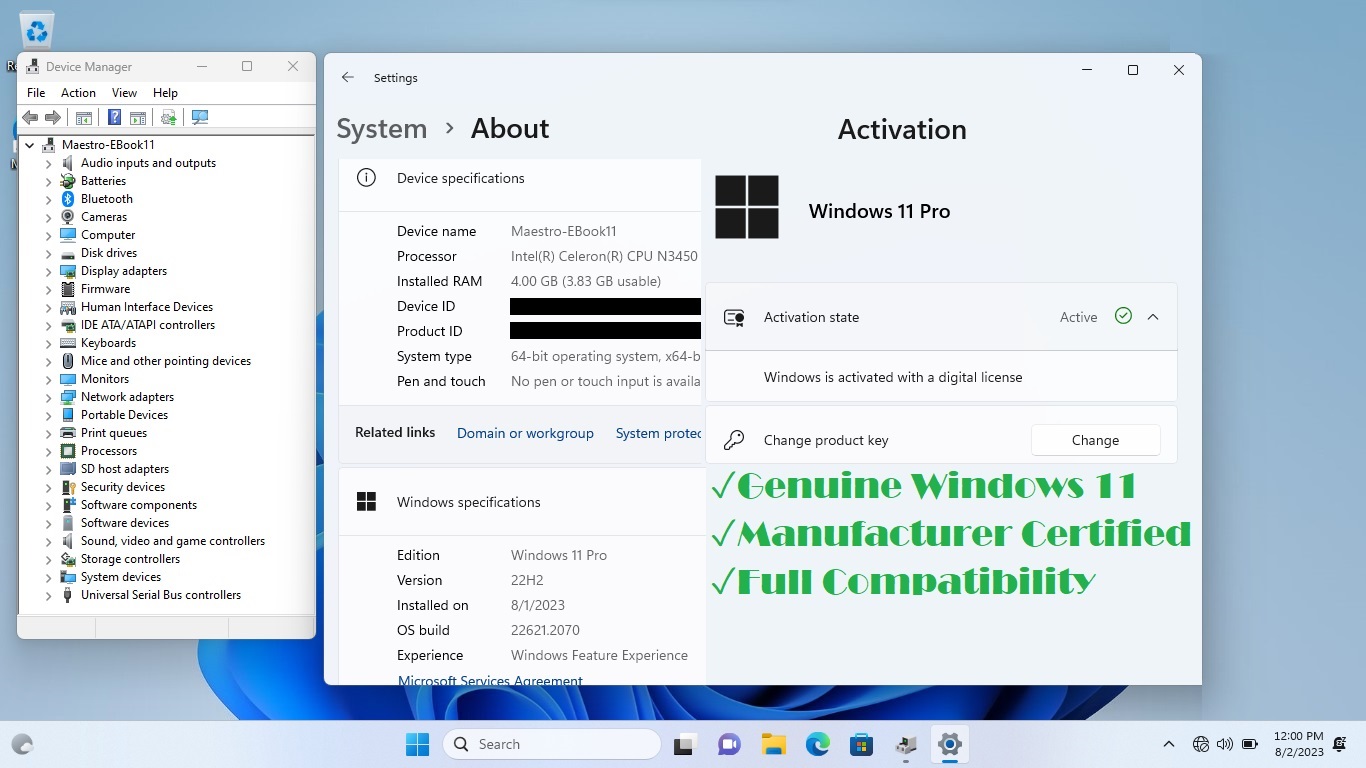Open the System protection link
Viewport: 1366px width, 768px height.
659,433
